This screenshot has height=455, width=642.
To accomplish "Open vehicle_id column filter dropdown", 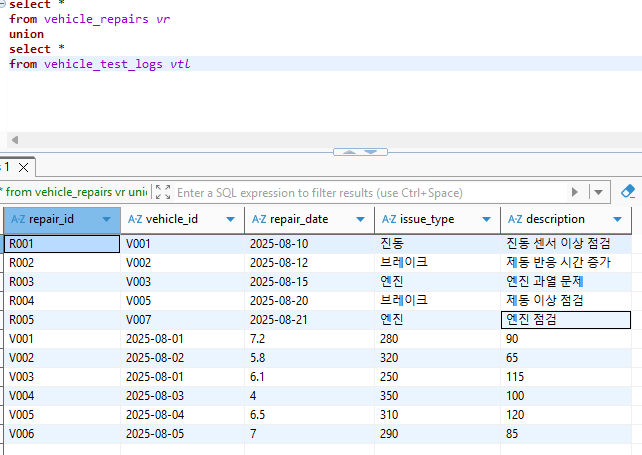I will [x=231, y=220].
